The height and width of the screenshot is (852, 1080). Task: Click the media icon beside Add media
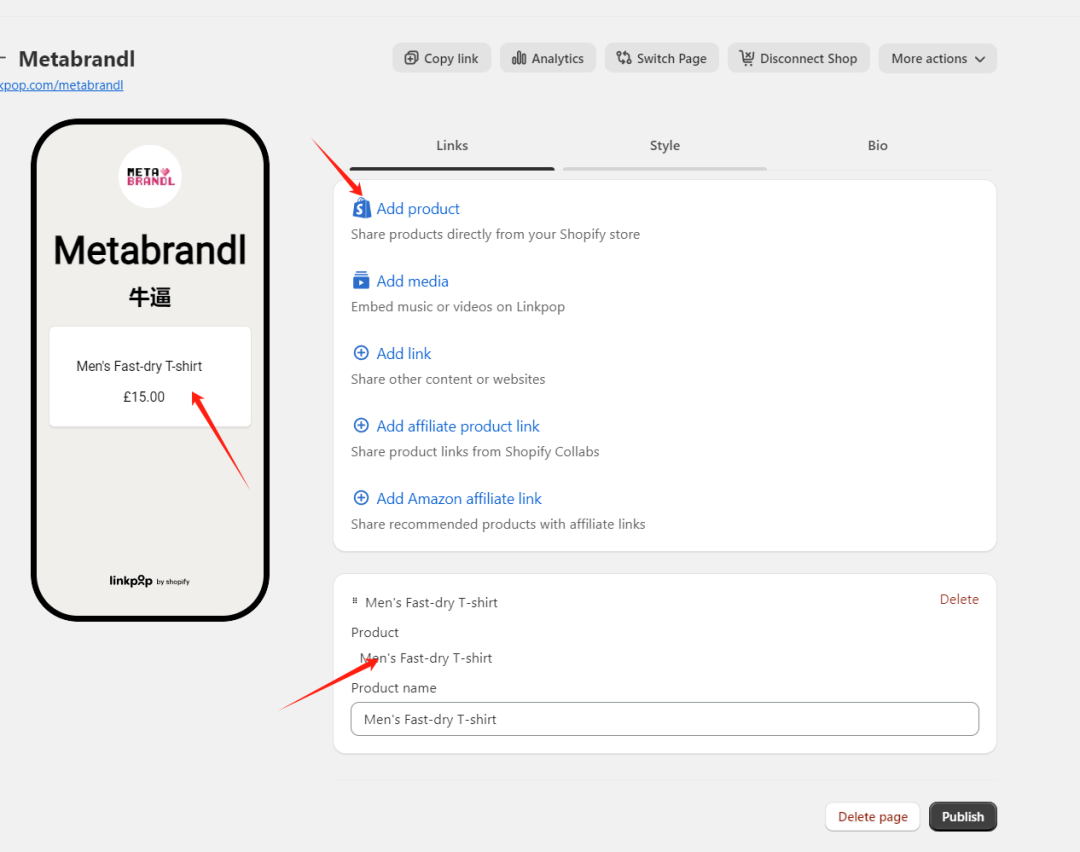pyautogui.click(x=361, y=280)
